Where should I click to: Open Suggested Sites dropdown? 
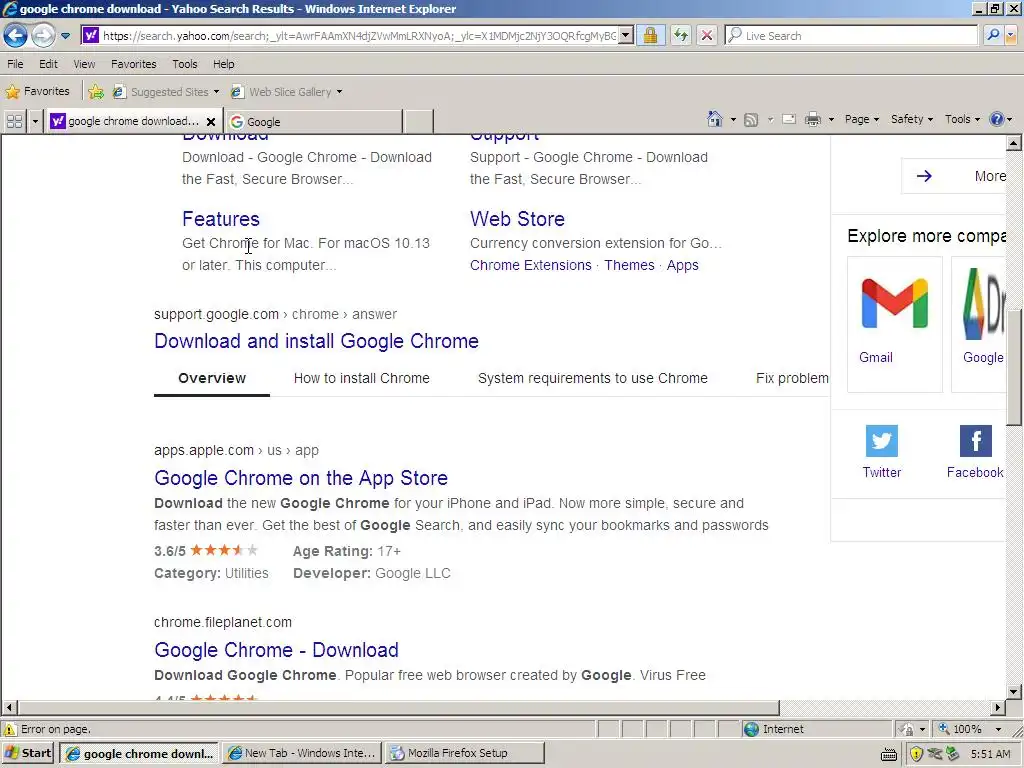pos(166,92)
